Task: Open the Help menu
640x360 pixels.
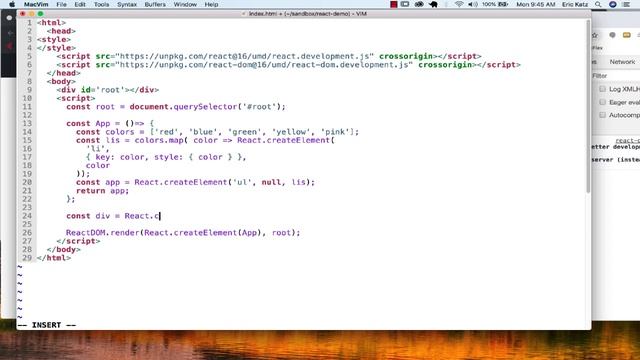Action: tap(211, 4)
